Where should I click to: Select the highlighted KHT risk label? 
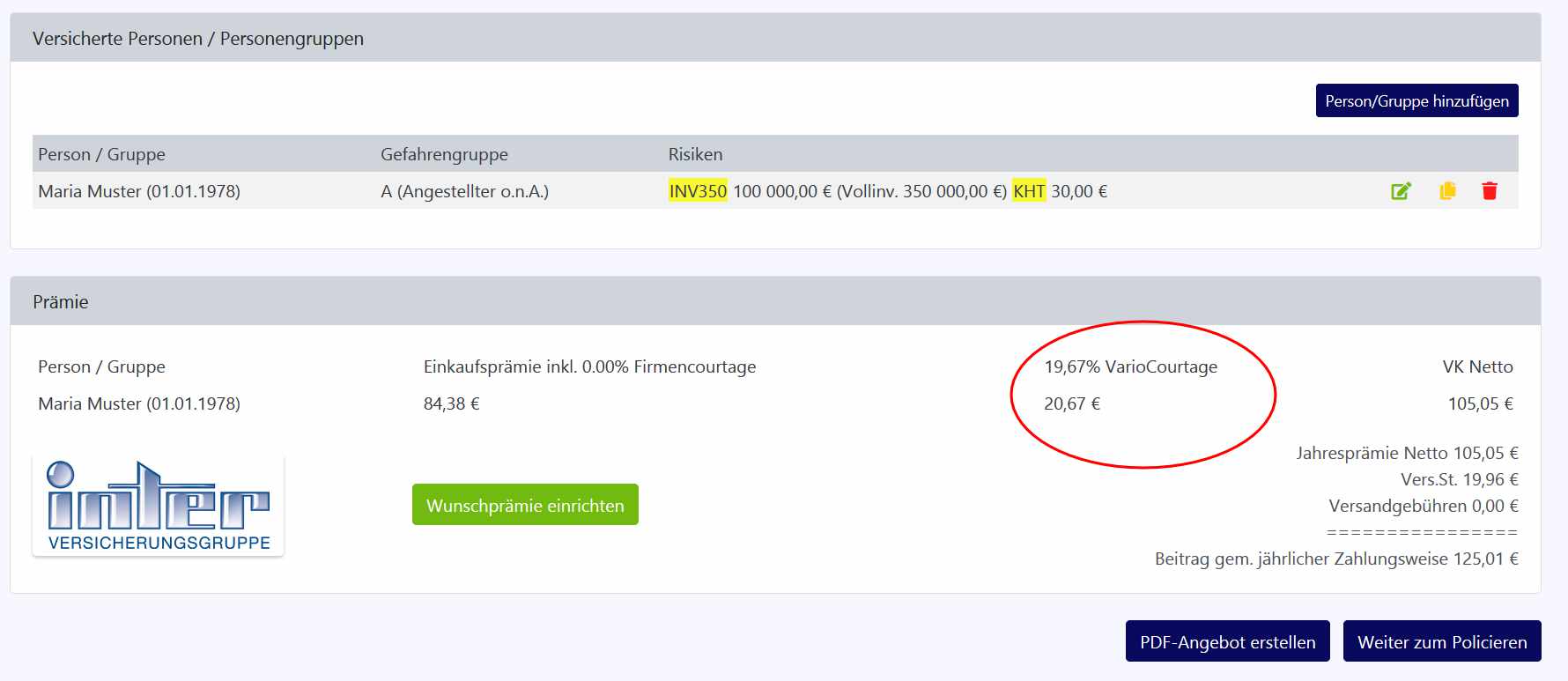1029,191
